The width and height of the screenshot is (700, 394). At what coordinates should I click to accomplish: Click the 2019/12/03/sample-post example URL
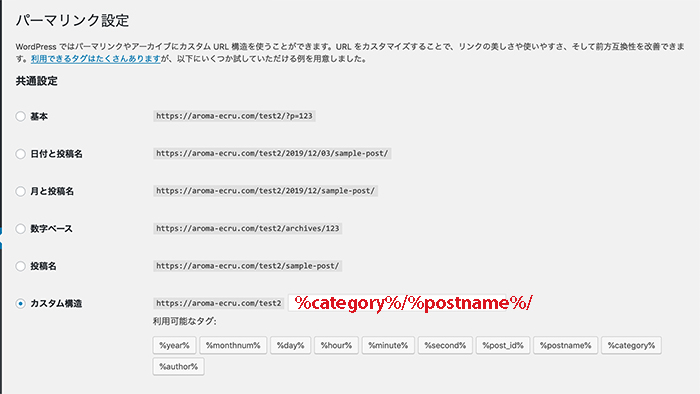[272, 153]
